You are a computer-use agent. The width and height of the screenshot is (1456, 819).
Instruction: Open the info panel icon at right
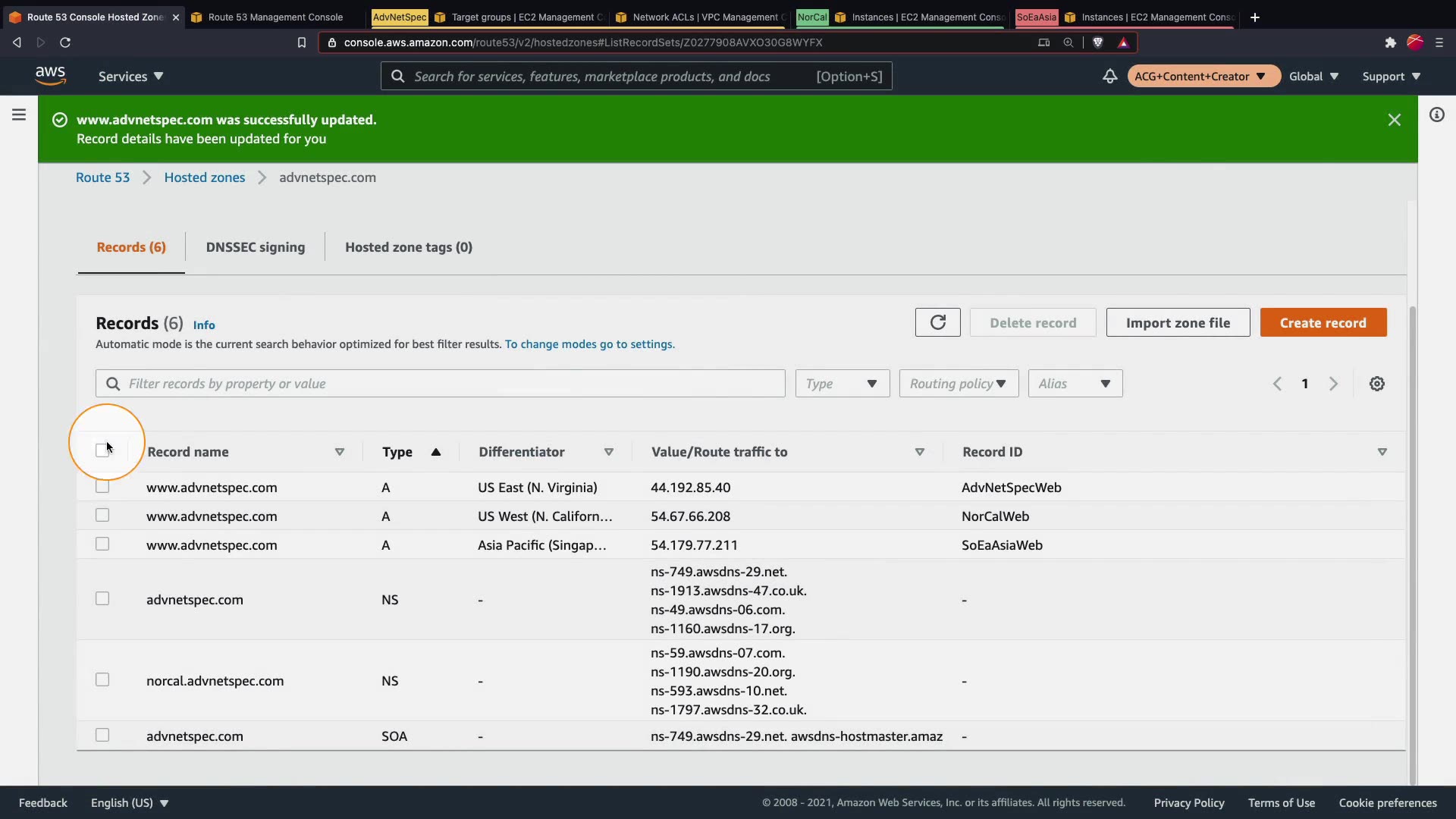pyautogui.click(x=1436, y=115)
